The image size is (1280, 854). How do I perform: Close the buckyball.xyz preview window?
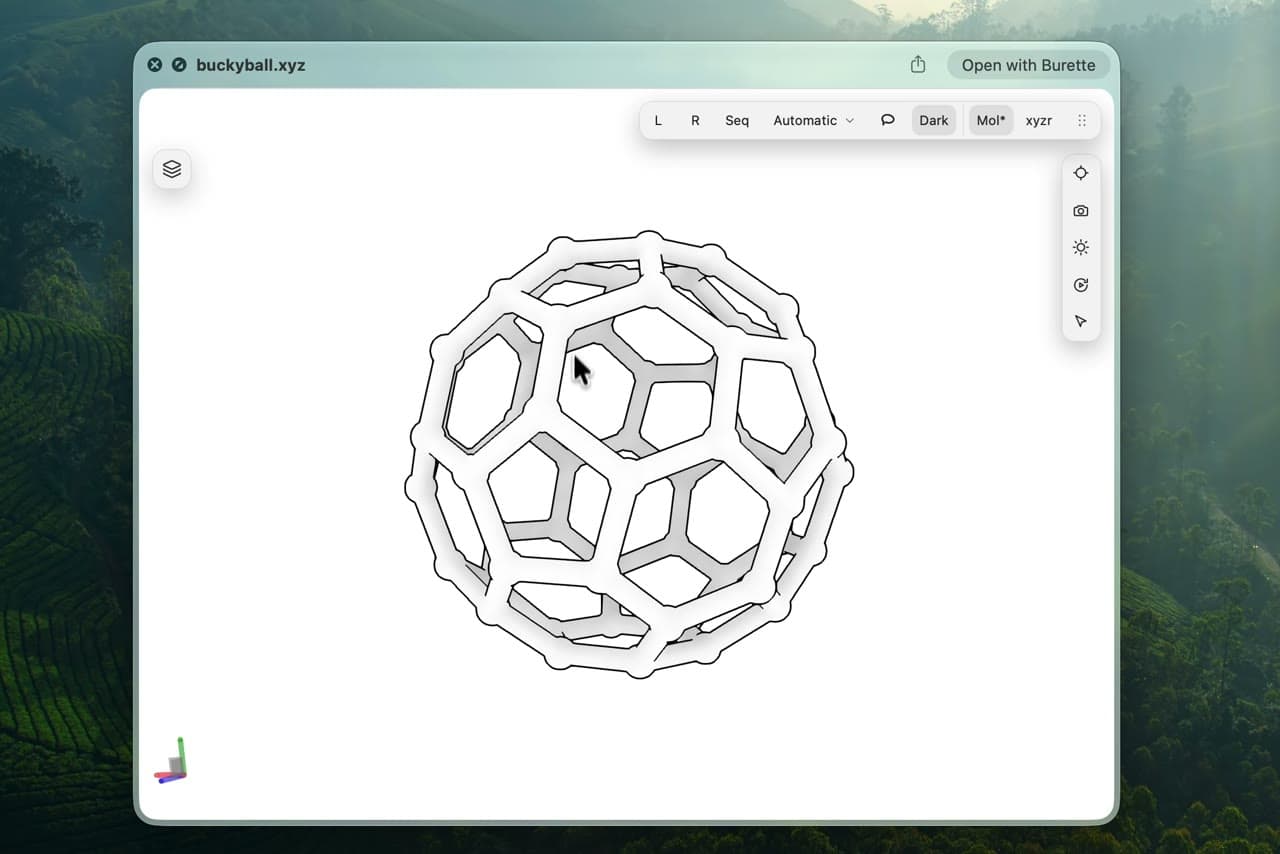[x=154, y=65]
